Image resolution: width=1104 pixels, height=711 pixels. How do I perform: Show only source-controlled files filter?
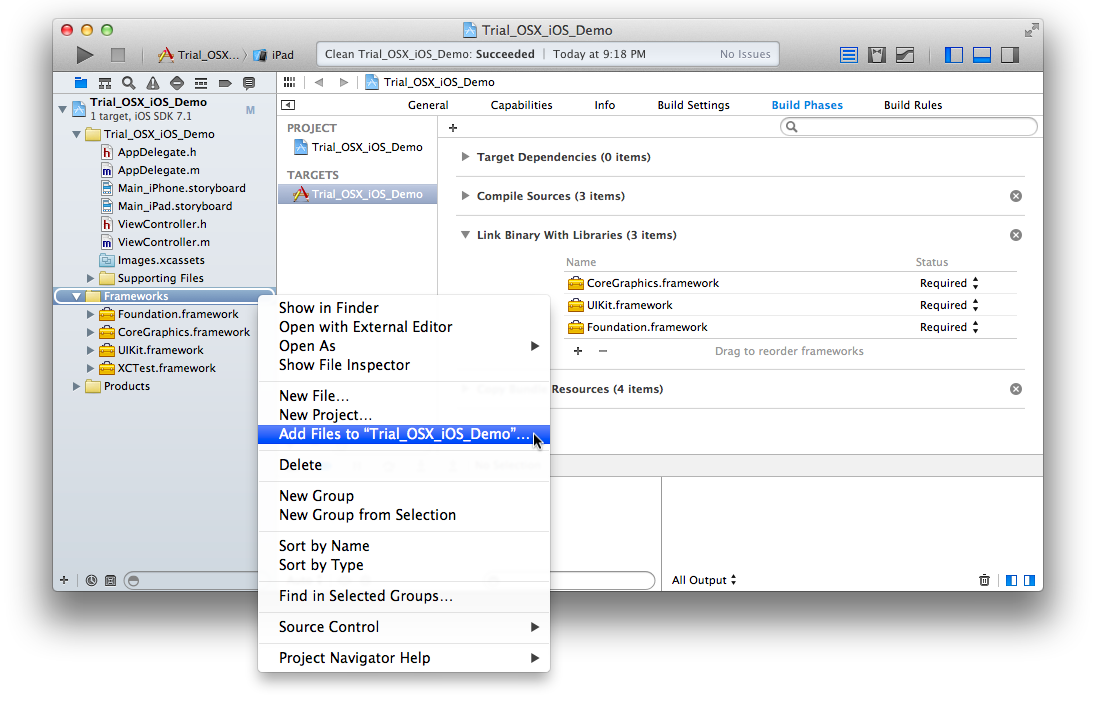[x=111, y=580]
